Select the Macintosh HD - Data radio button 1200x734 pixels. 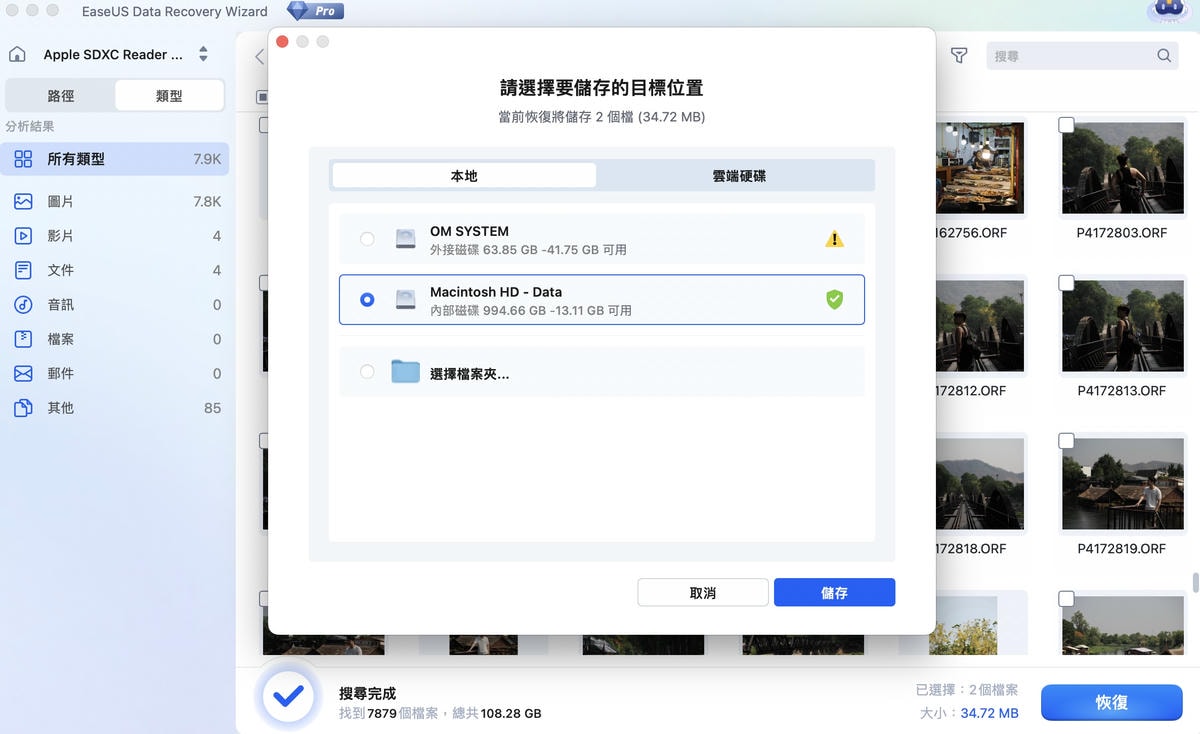coord(367,300)
